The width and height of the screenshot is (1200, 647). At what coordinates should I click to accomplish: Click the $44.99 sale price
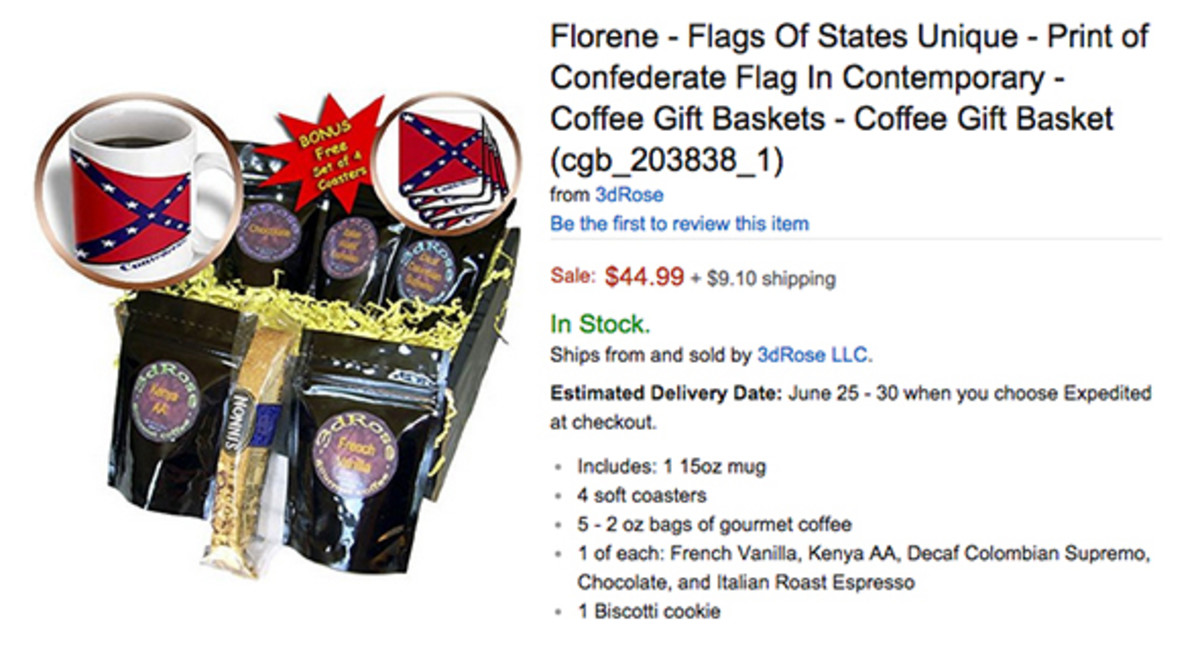pos(644,277)
